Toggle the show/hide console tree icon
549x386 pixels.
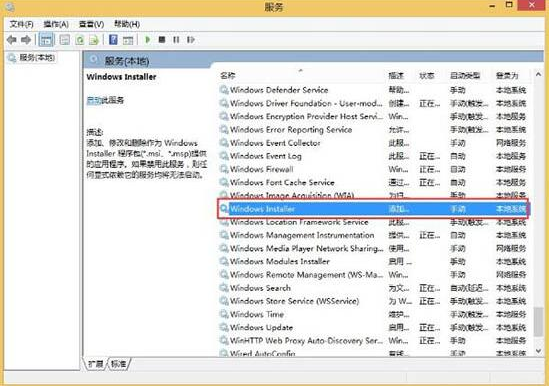click(46, 40)
